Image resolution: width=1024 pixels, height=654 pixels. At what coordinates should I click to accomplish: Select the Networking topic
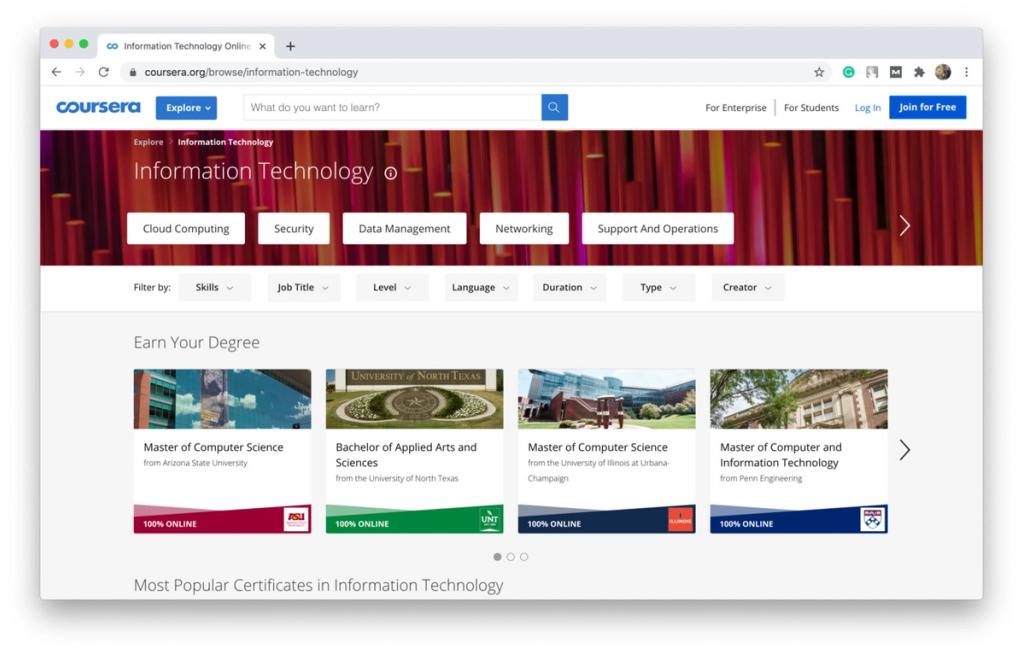tap(524, 229)
